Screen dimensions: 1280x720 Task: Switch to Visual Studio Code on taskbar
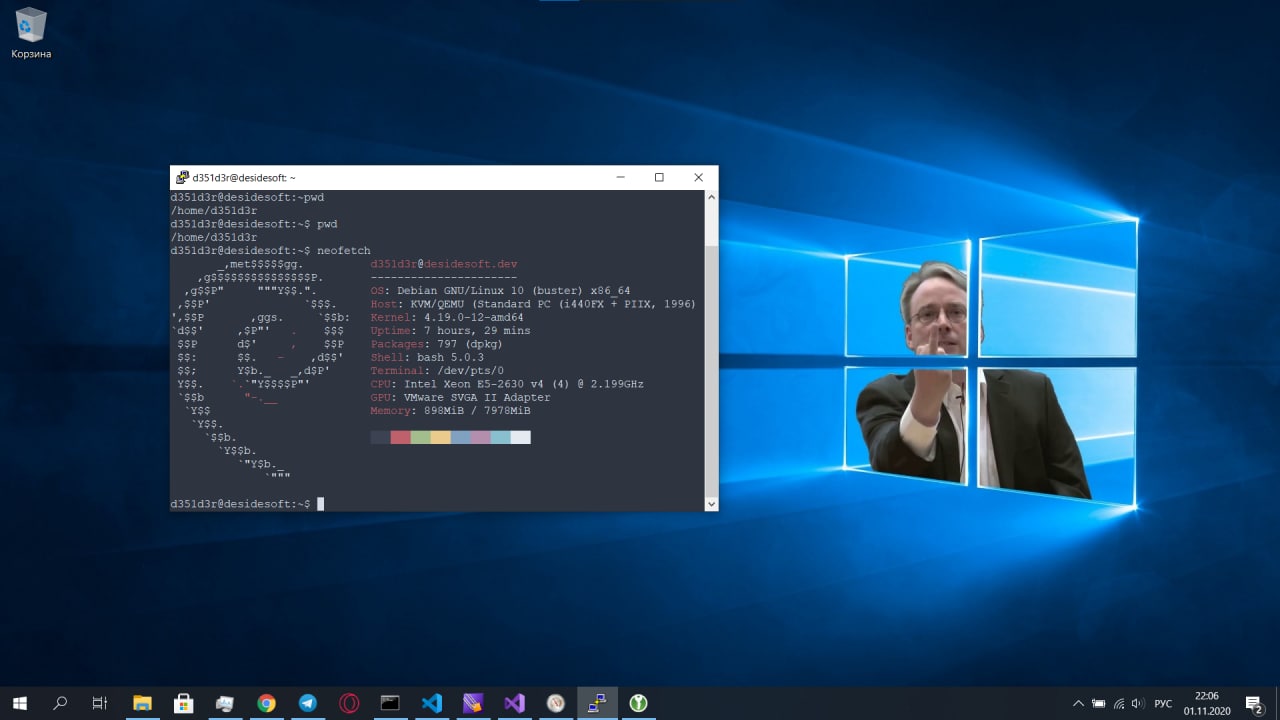[x=431, y=703]
